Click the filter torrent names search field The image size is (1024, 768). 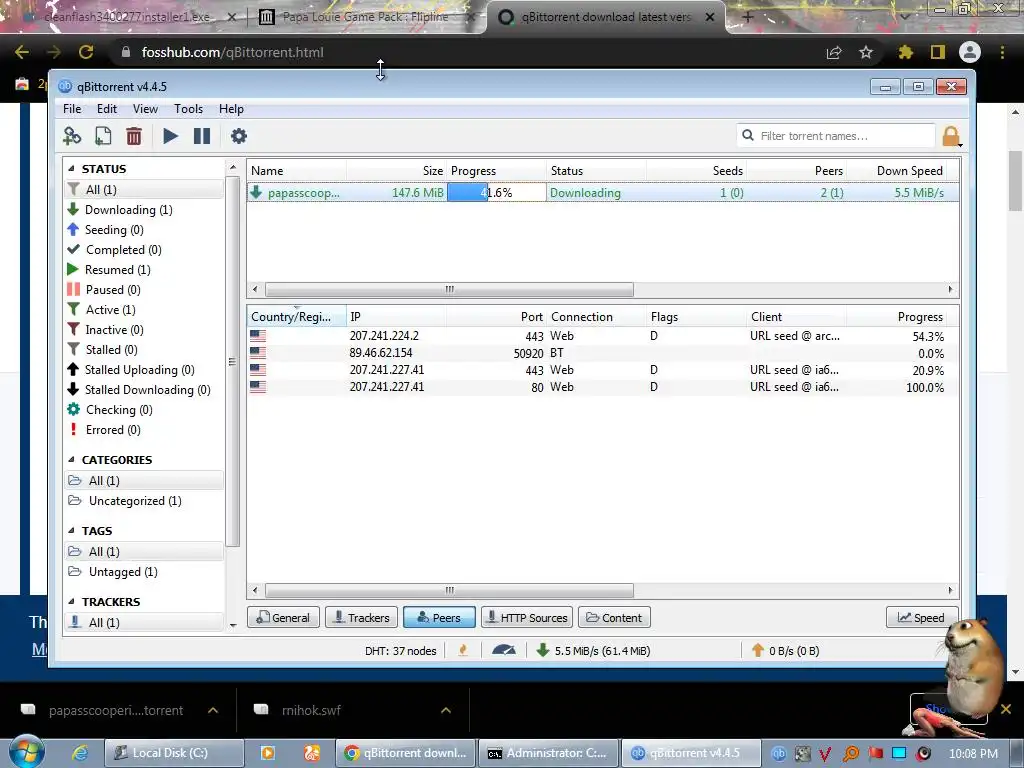pyautogui.click(x=836, y=136)
